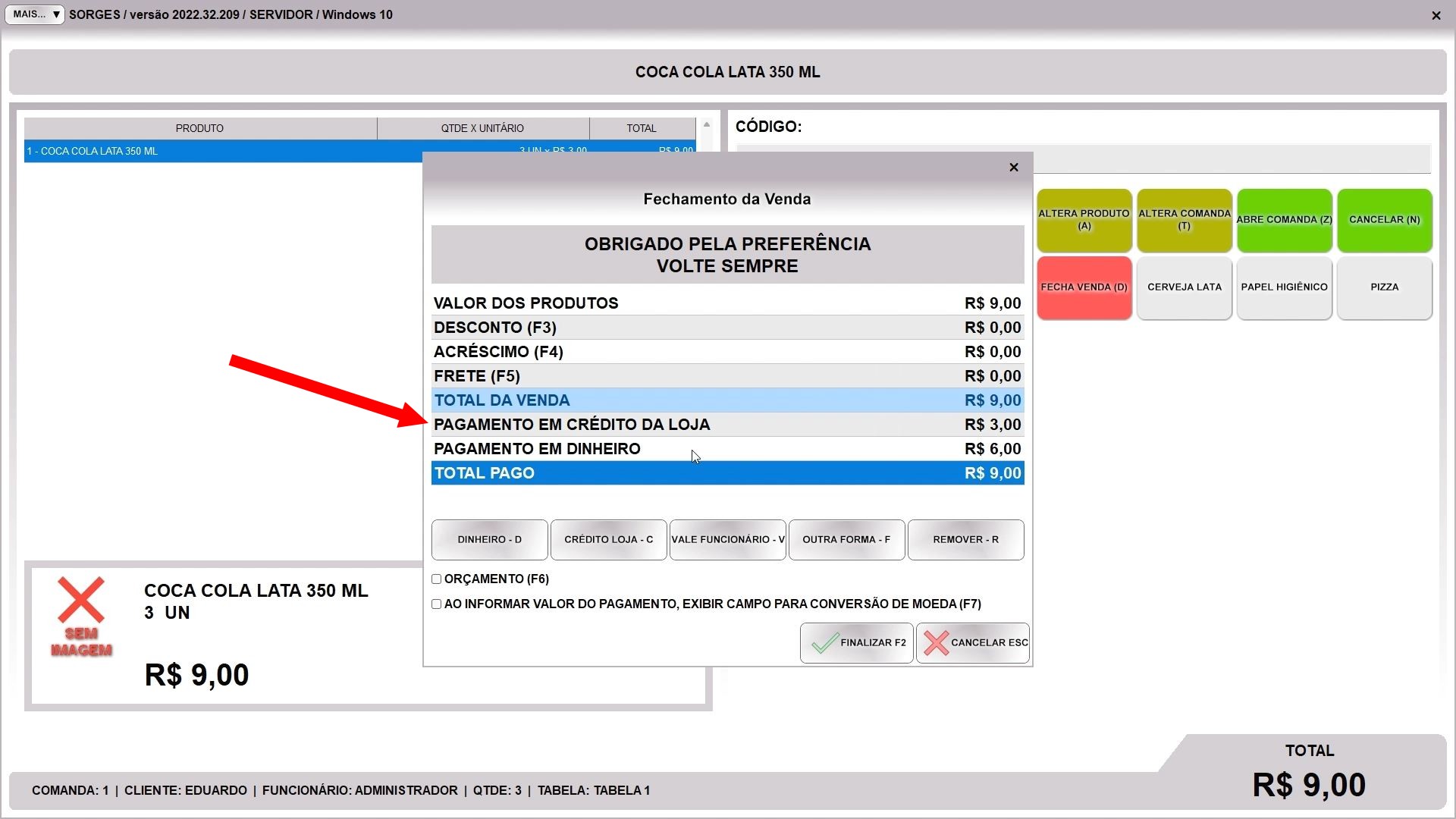Choose CRÉDITO LOJA - C payment

click(609, 540)
